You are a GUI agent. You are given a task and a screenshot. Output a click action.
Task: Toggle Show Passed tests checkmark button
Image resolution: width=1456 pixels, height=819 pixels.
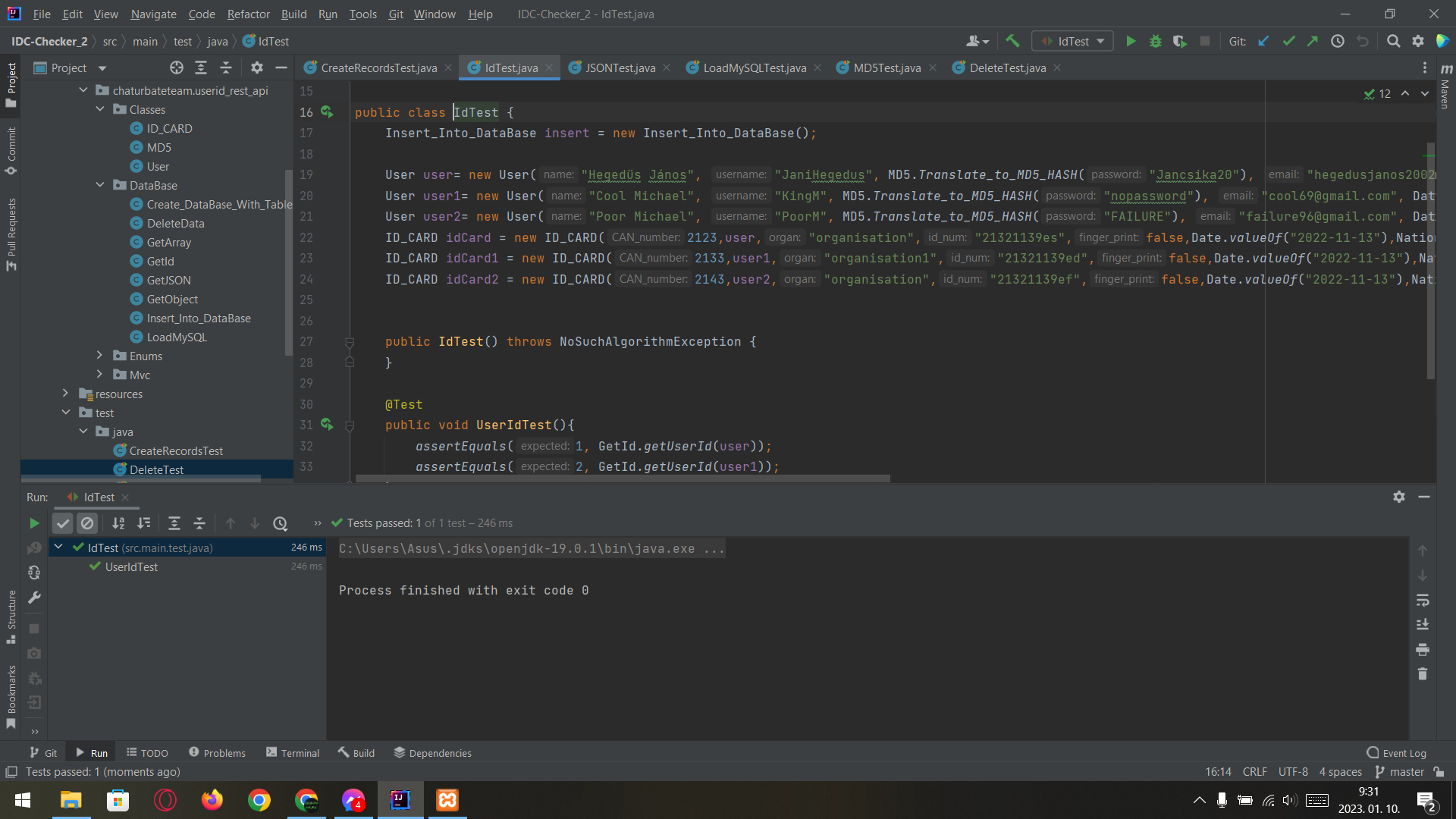[63, 523]
